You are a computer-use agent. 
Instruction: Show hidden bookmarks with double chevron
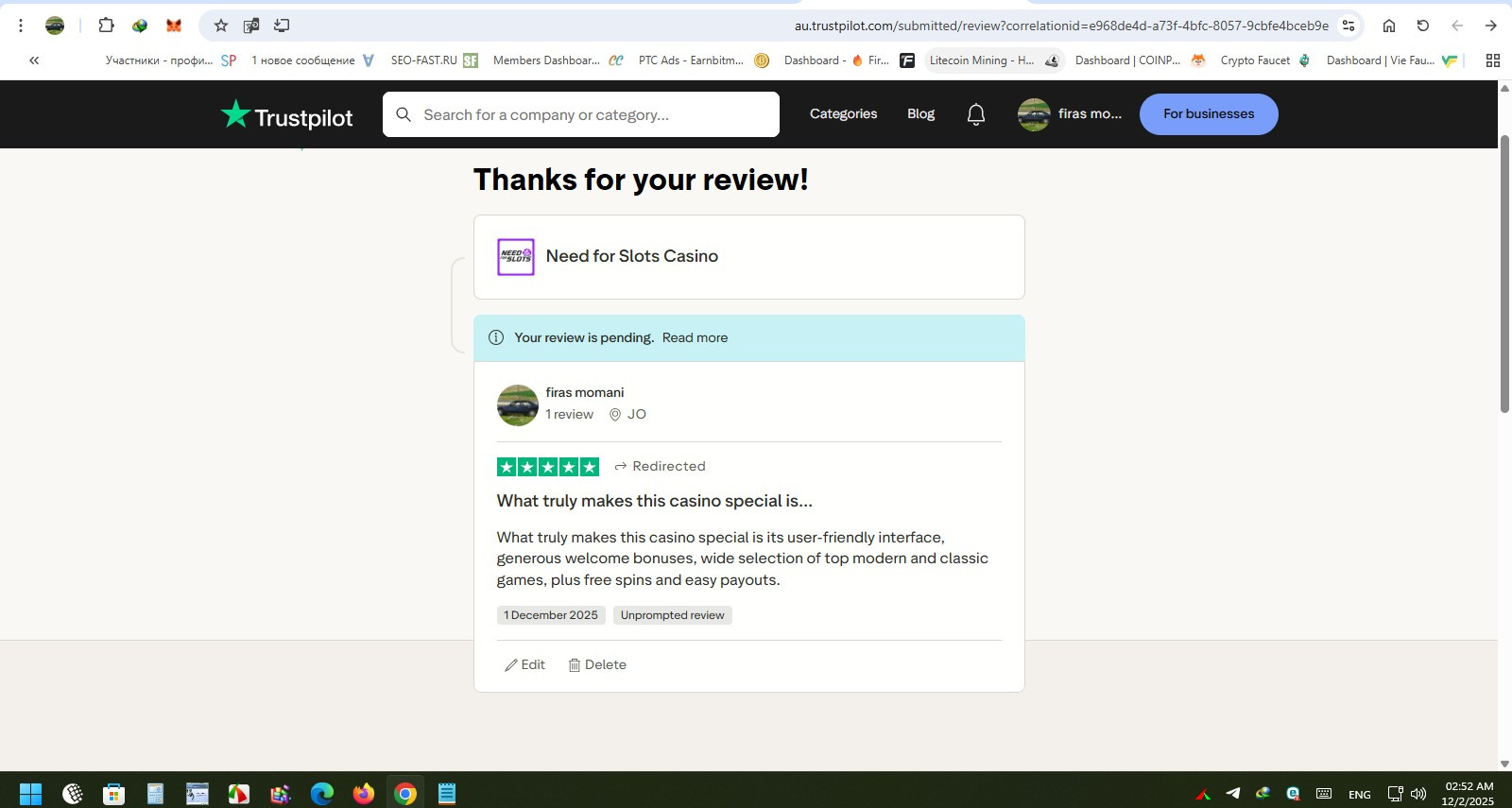[34, 60]
